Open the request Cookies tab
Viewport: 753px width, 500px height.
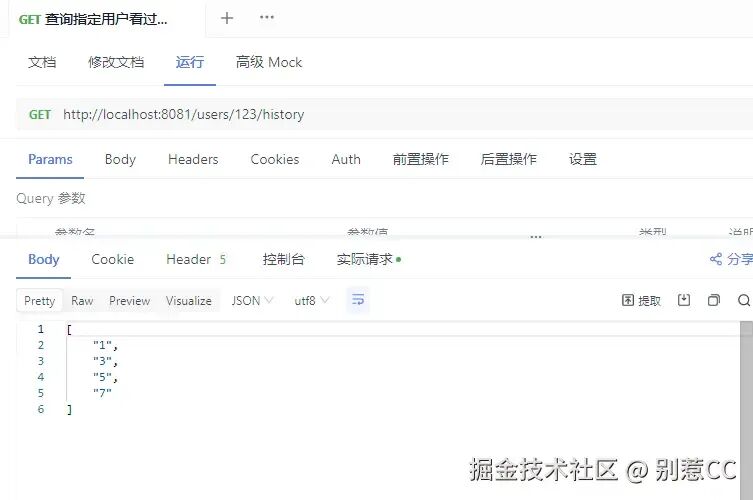point(275,159)
